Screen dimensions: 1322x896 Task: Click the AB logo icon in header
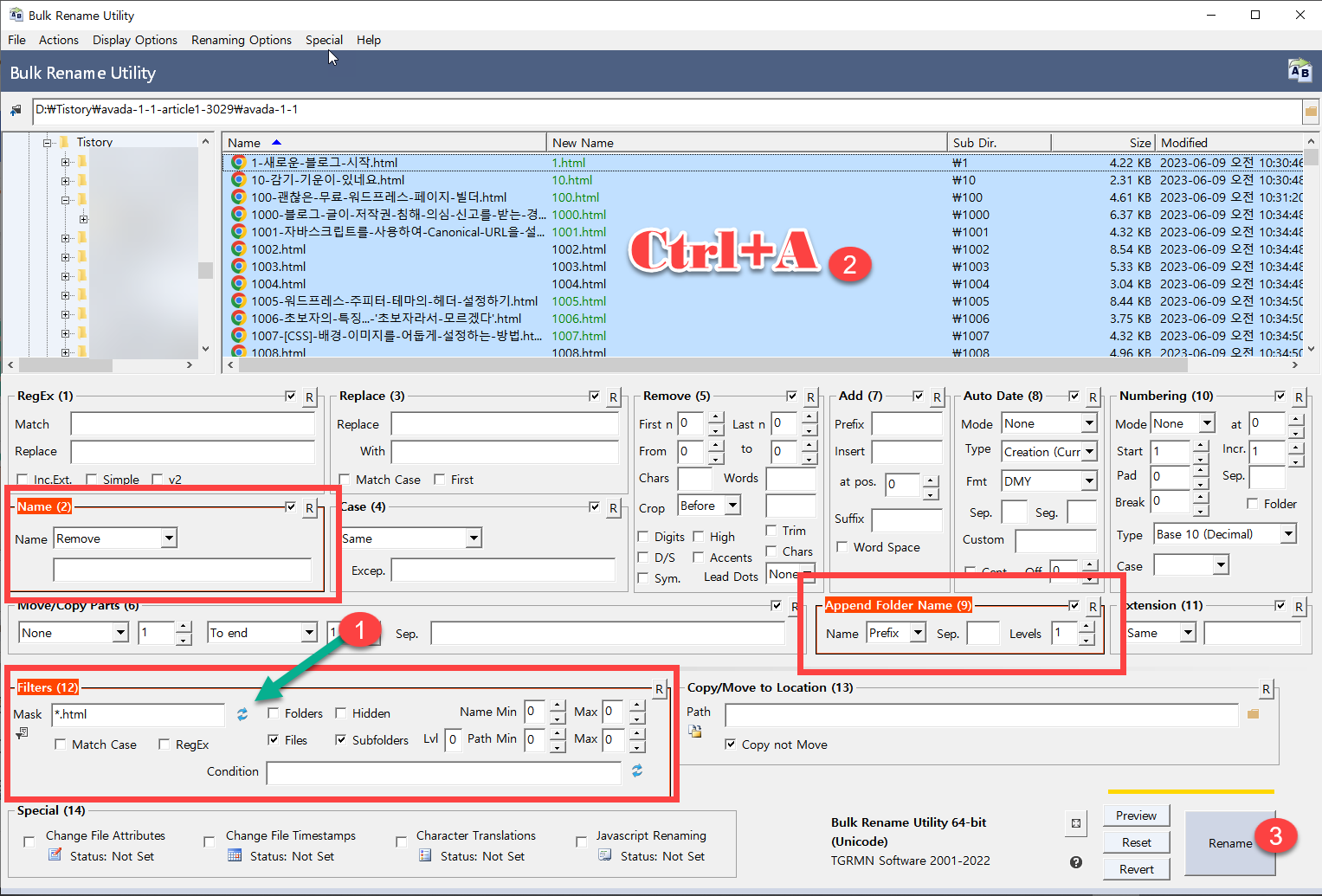tap(1299, 70)
